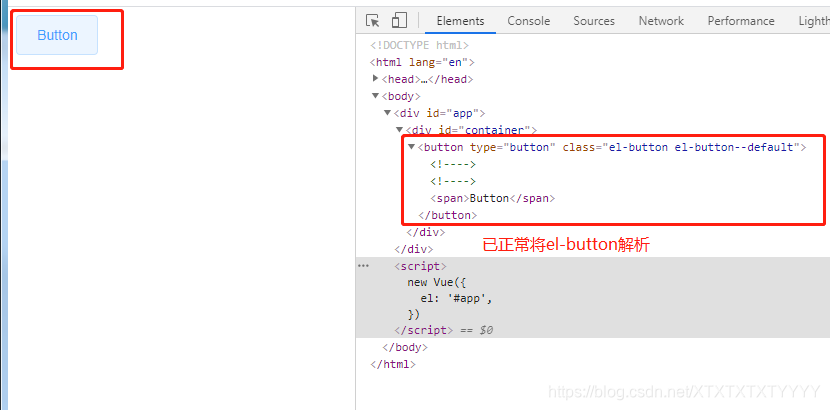The height and width of the screenshot is (410, 830).
Task: Select the div id="app" node
Action: pyautogui.click(x=439, y=113)
